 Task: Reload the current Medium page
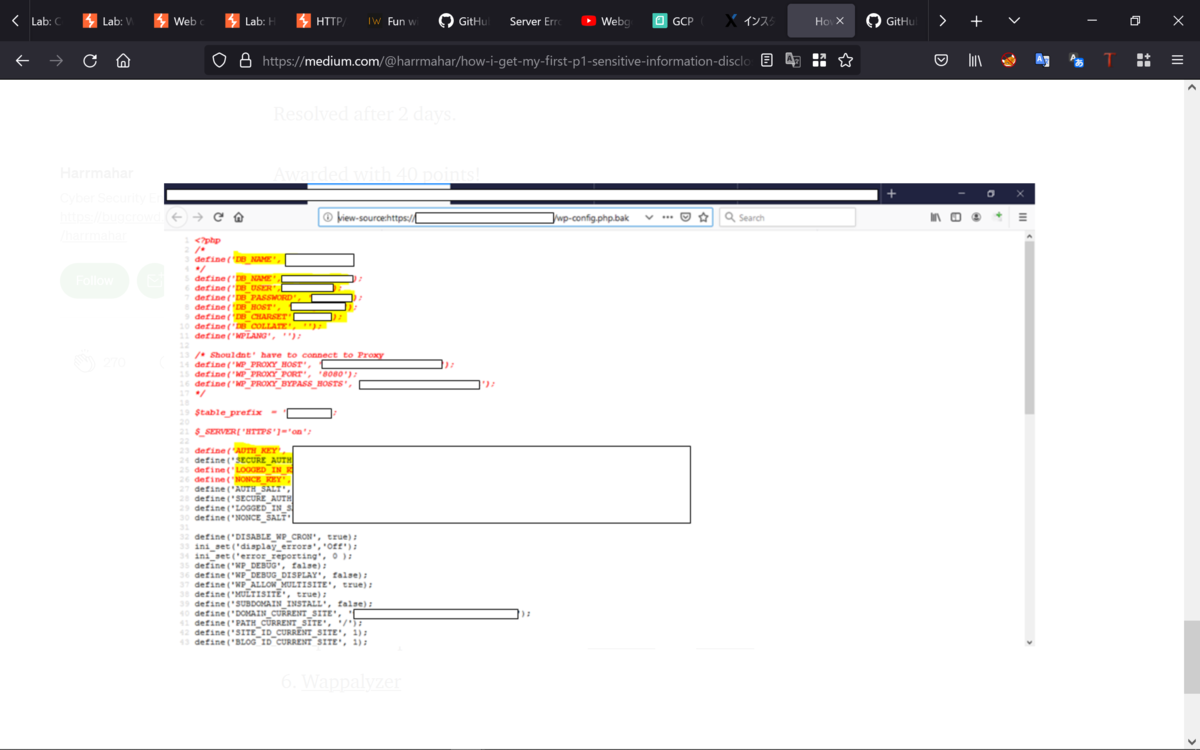click(90, 61)
